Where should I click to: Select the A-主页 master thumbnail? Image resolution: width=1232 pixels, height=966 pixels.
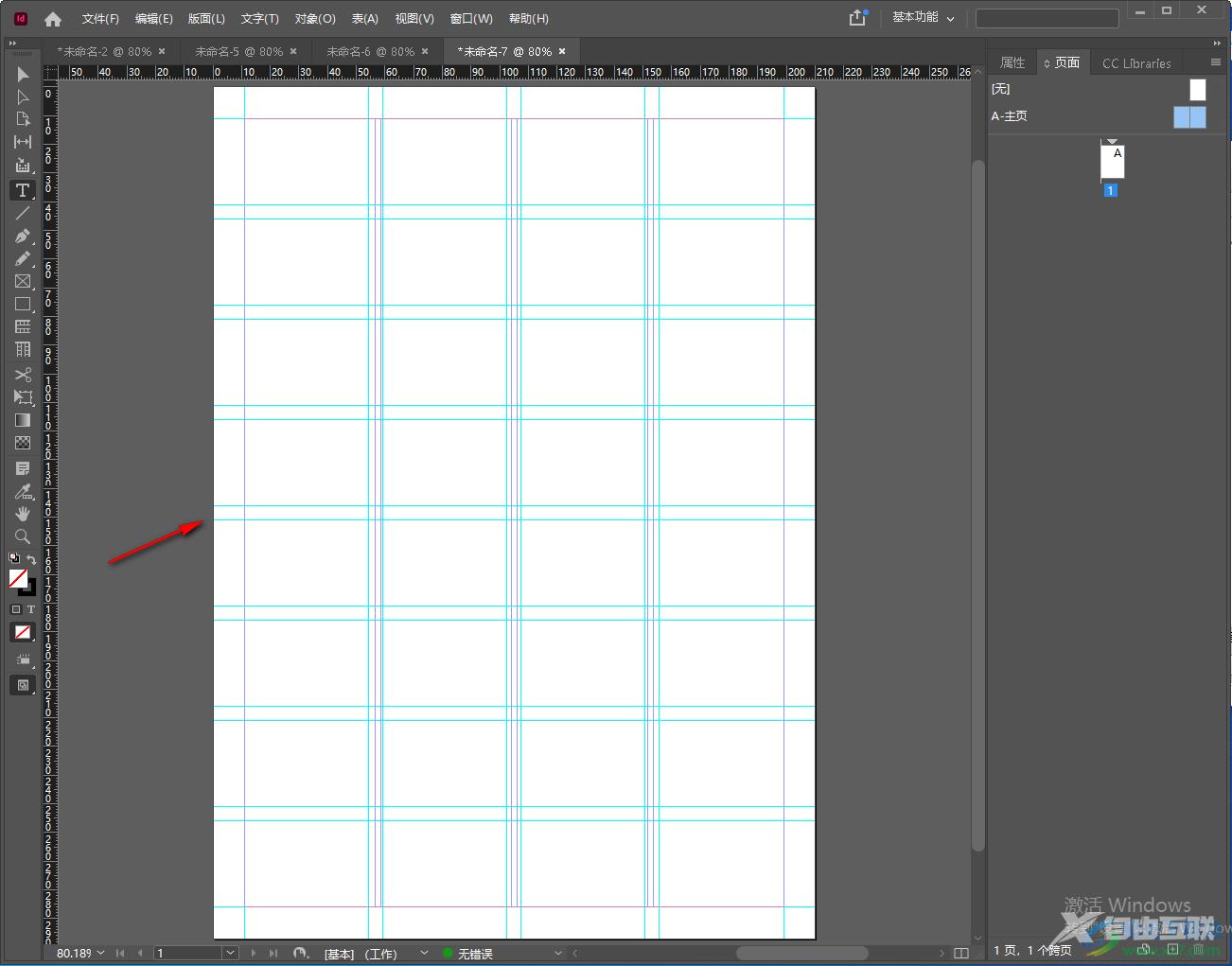1189,116
